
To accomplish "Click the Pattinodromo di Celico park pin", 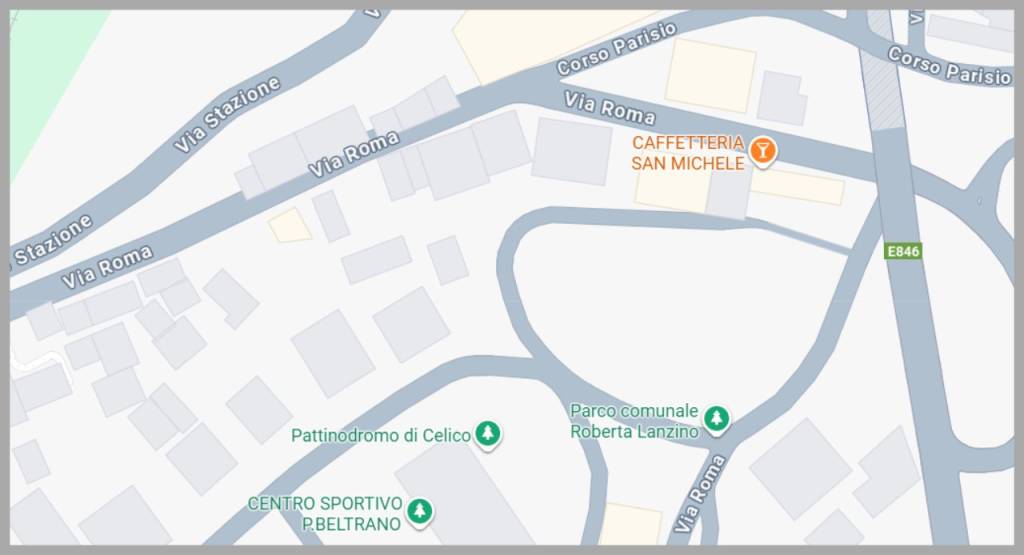I will coord(487,434).
